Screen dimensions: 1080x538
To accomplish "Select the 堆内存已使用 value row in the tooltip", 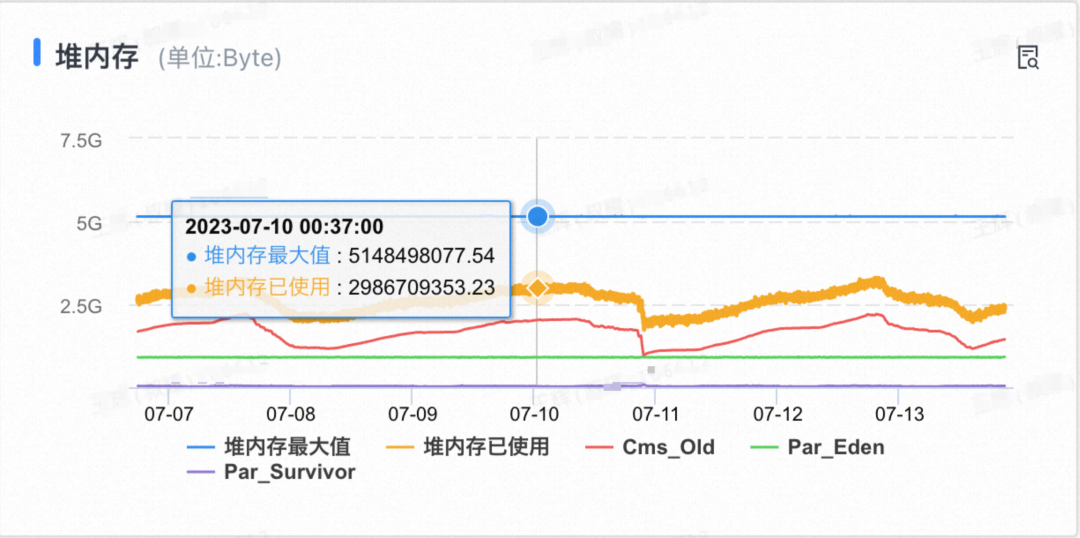I will pos(340,287).
